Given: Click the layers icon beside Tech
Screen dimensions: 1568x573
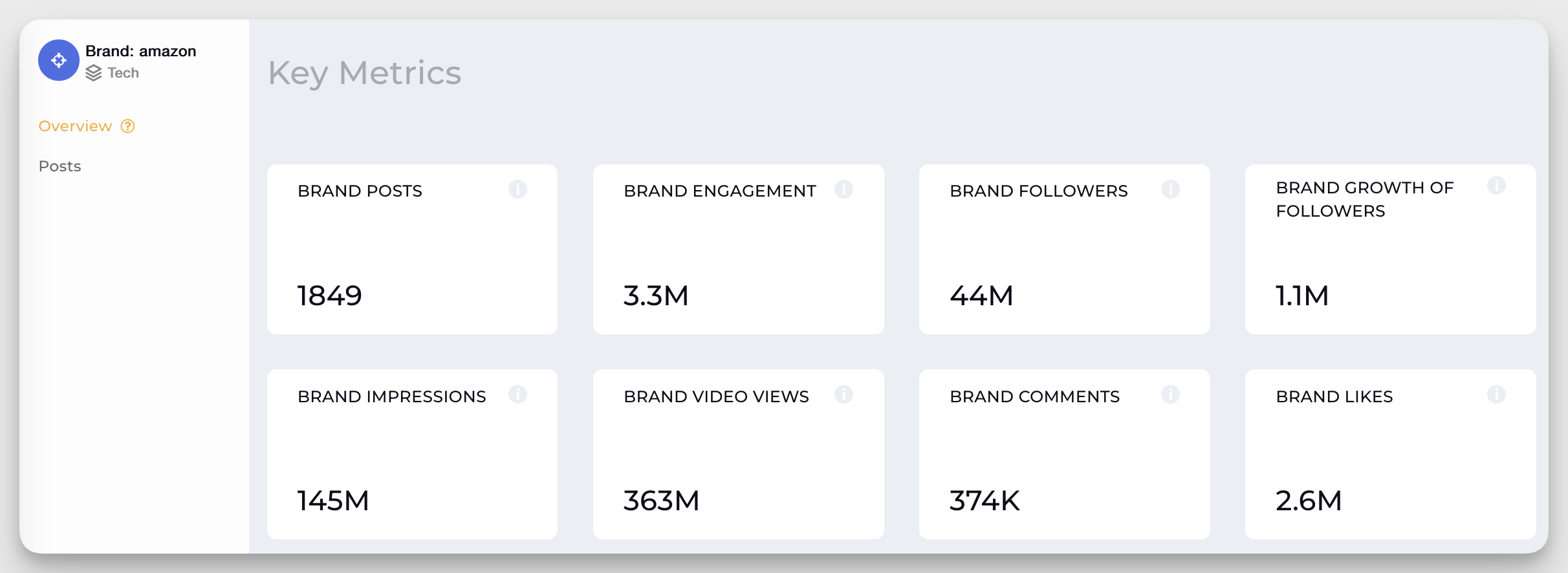Looking at the screenshot, I should 94,73.
